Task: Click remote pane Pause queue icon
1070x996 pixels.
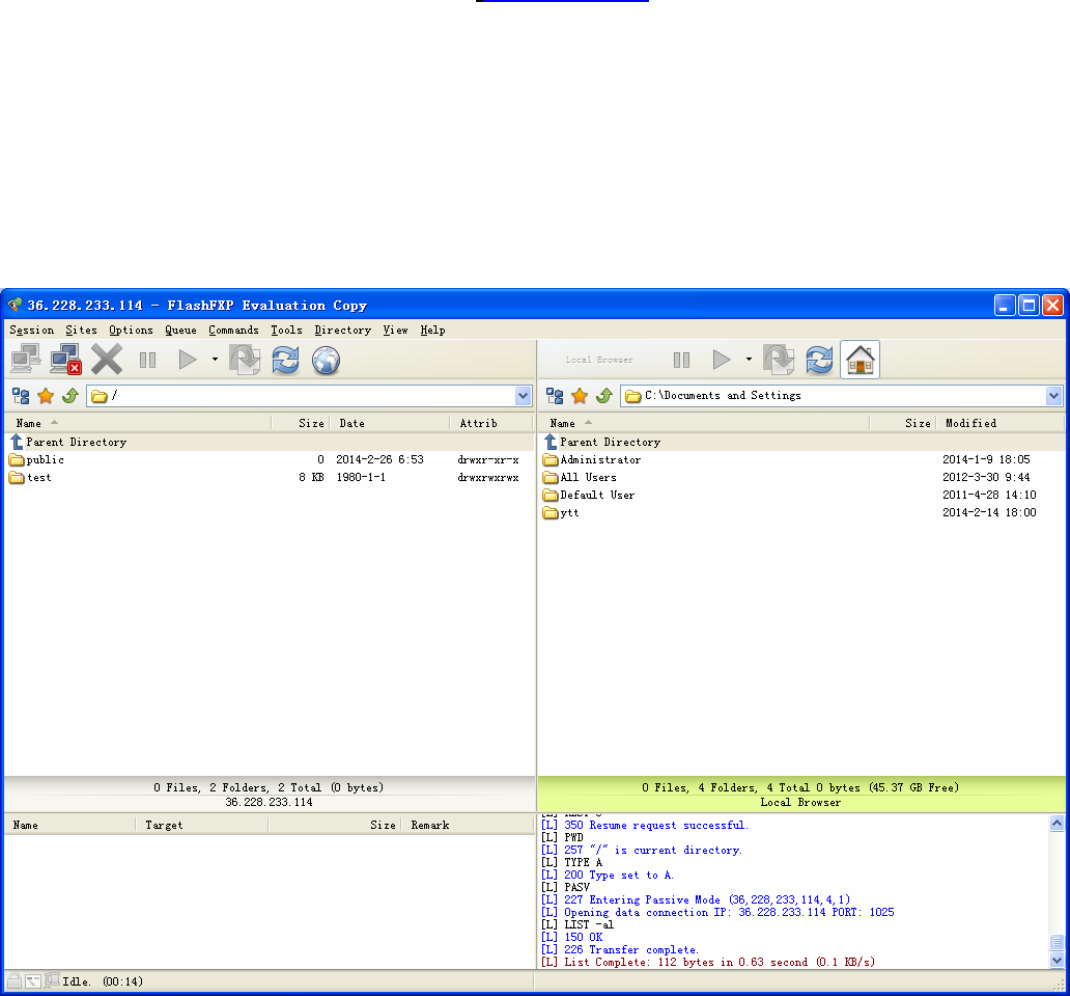Action: coord(147,360)
